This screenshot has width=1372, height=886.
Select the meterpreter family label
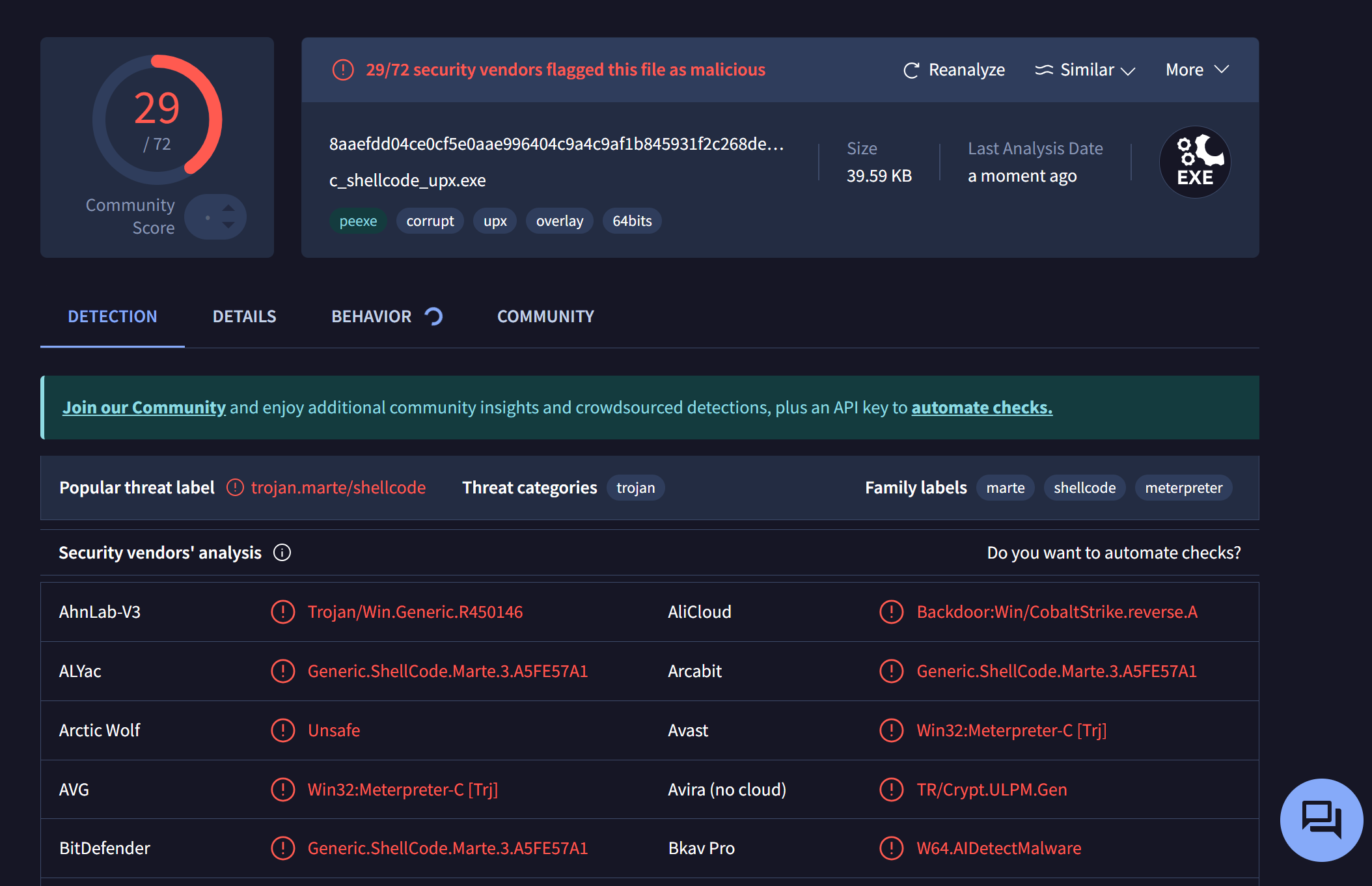[1183, 488]
